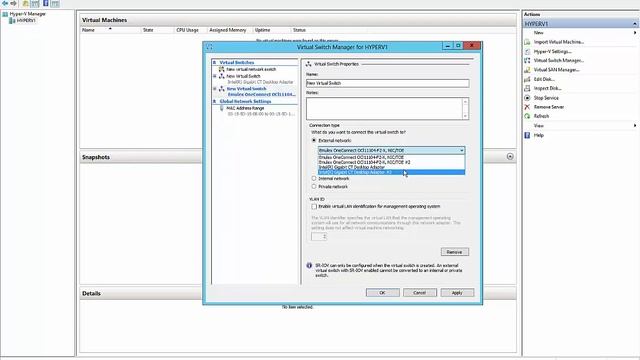This screenshot has height=360, width=640.
Task: Click the CPU Usage column header
Action: point(187,30)
